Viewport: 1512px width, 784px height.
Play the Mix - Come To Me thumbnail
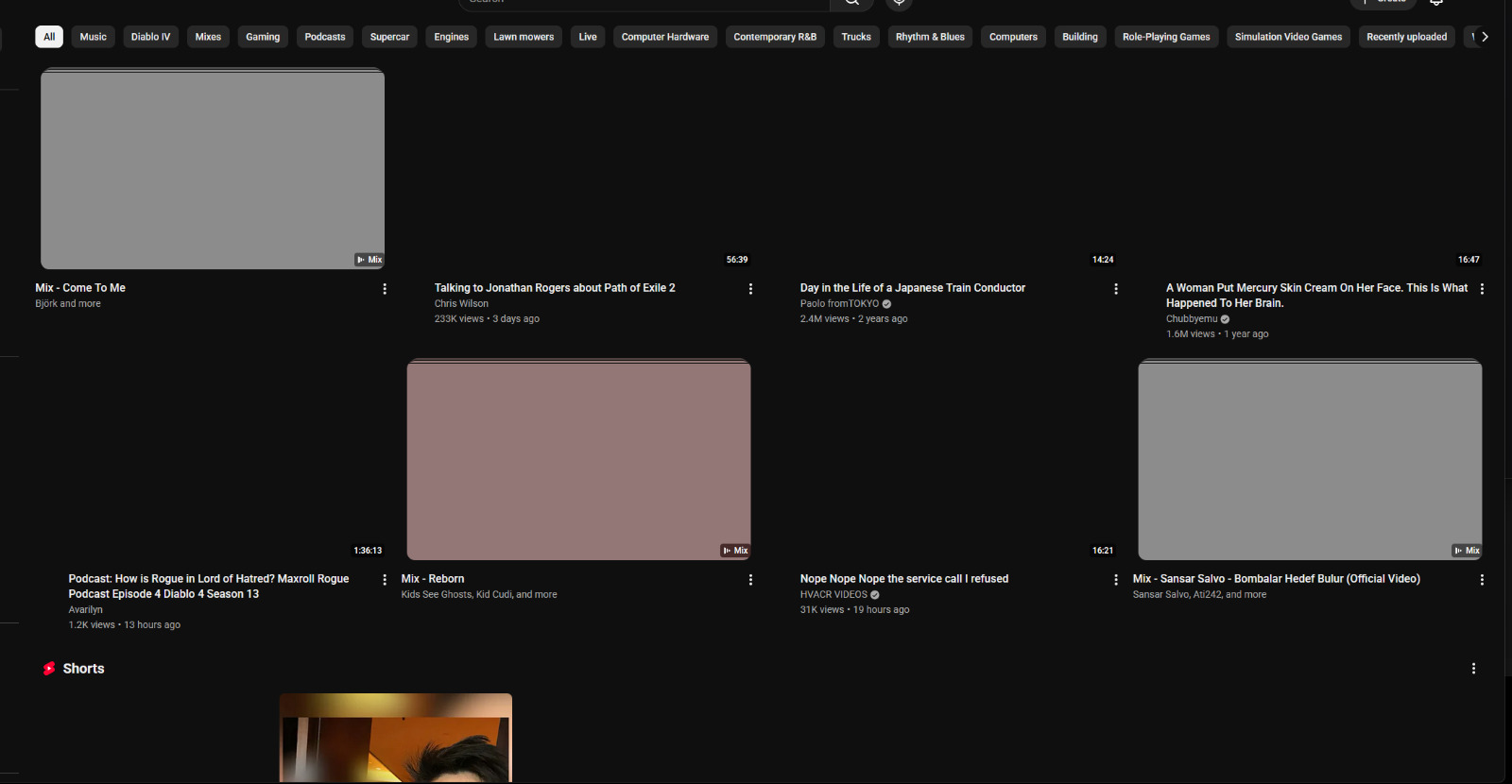pos(213,169)
